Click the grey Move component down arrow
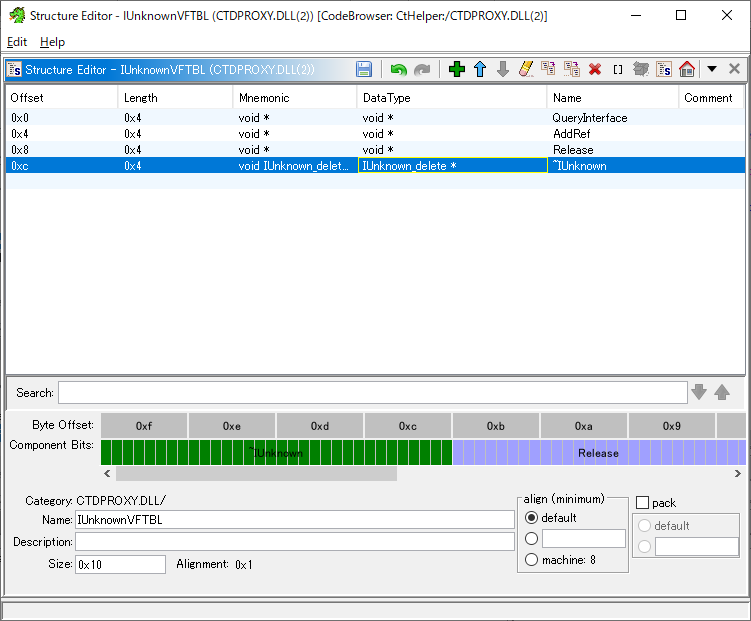The width and height of the screenshot is (751, 621). click(502, 69)
